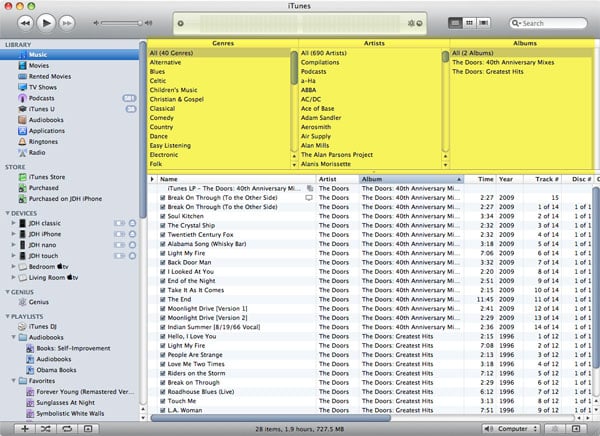The height and width of the screenshot is (436, 600).
Task: Click the Genius atom button bottom right
Action: [555, 429]
